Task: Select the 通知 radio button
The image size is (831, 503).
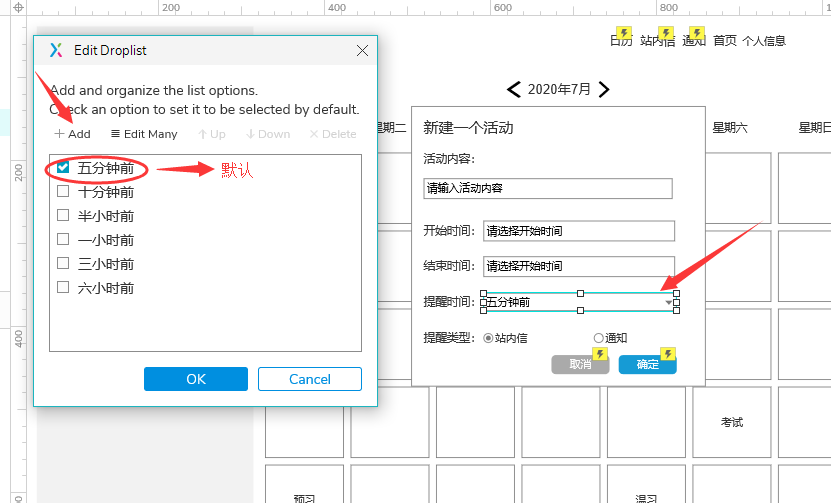Action: click(x=598, y=338)
